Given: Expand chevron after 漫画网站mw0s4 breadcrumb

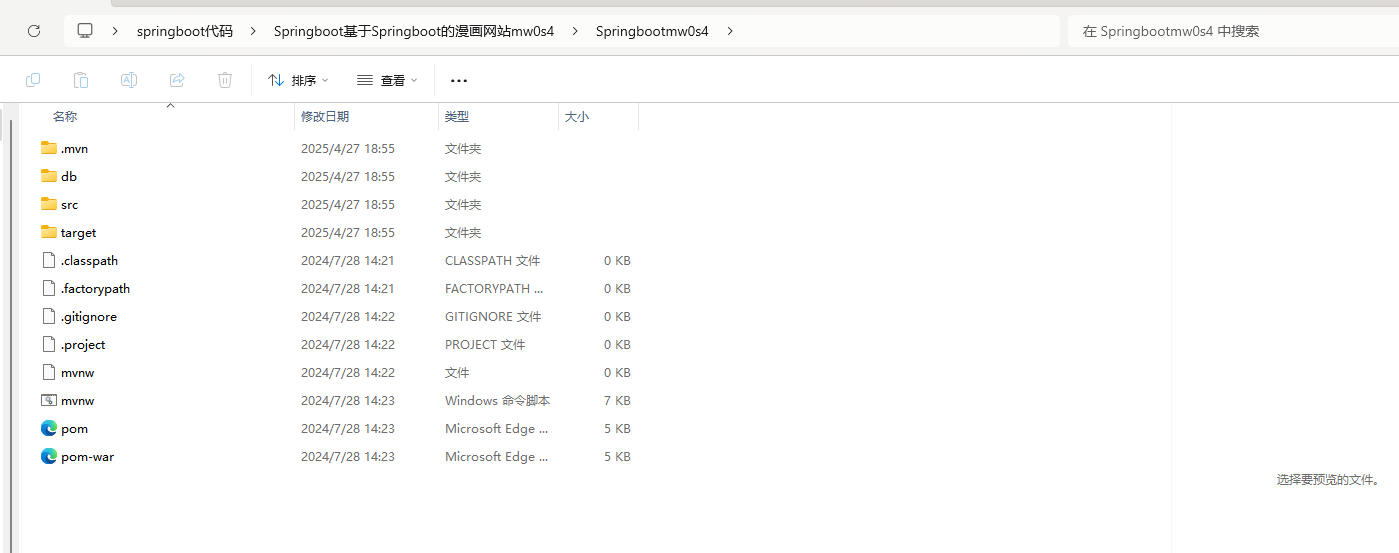Looking at the screenshot, I should 575,31.
